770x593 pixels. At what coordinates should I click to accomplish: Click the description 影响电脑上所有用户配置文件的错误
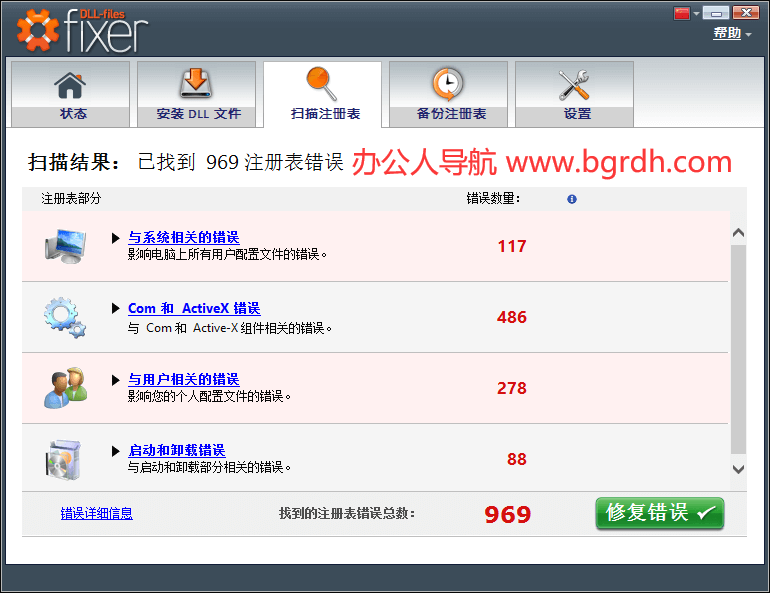point(227,254)
